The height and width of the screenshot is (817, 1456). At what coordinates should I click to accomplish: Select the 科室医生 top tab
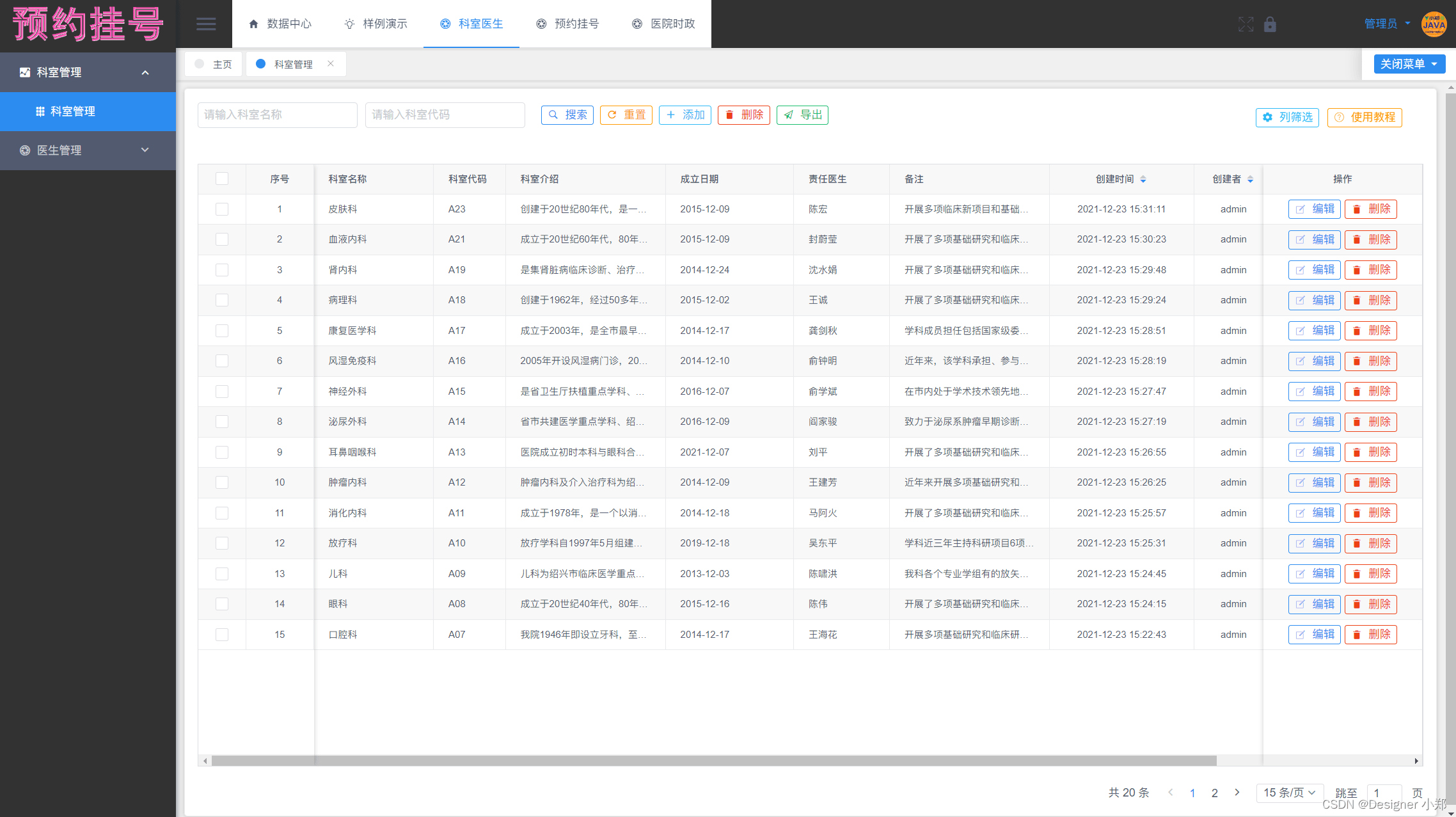tap(471, 24)
